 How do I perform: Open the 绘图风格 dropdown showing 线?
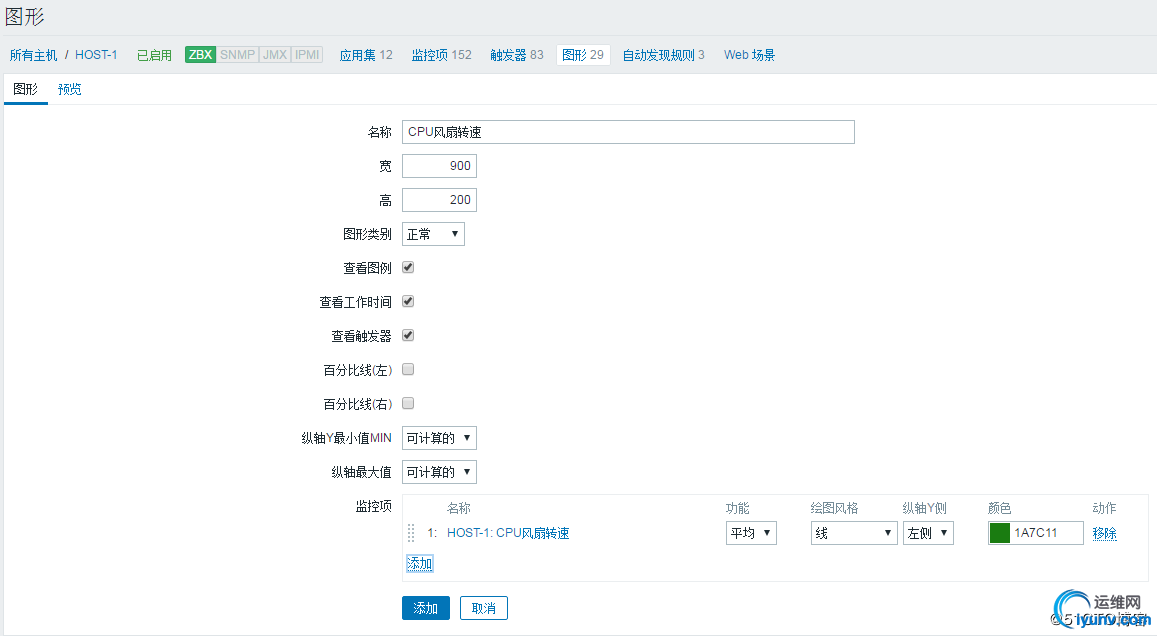pyautogui.click(x=853, y=533)
